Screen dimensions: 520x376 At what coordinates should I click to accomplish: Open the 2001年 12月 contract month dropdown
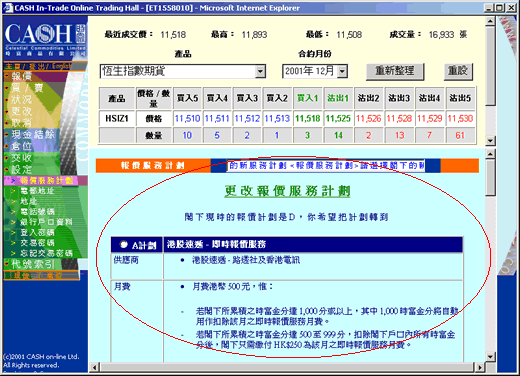pyautogui.click(x=342, y=71)
